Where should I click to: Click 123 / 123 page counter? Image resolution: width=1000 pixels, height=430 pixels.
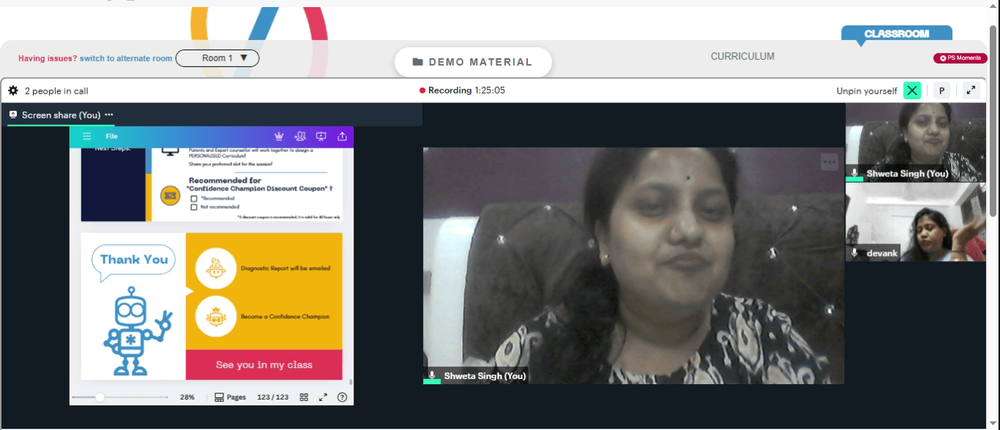pos(273,397)
